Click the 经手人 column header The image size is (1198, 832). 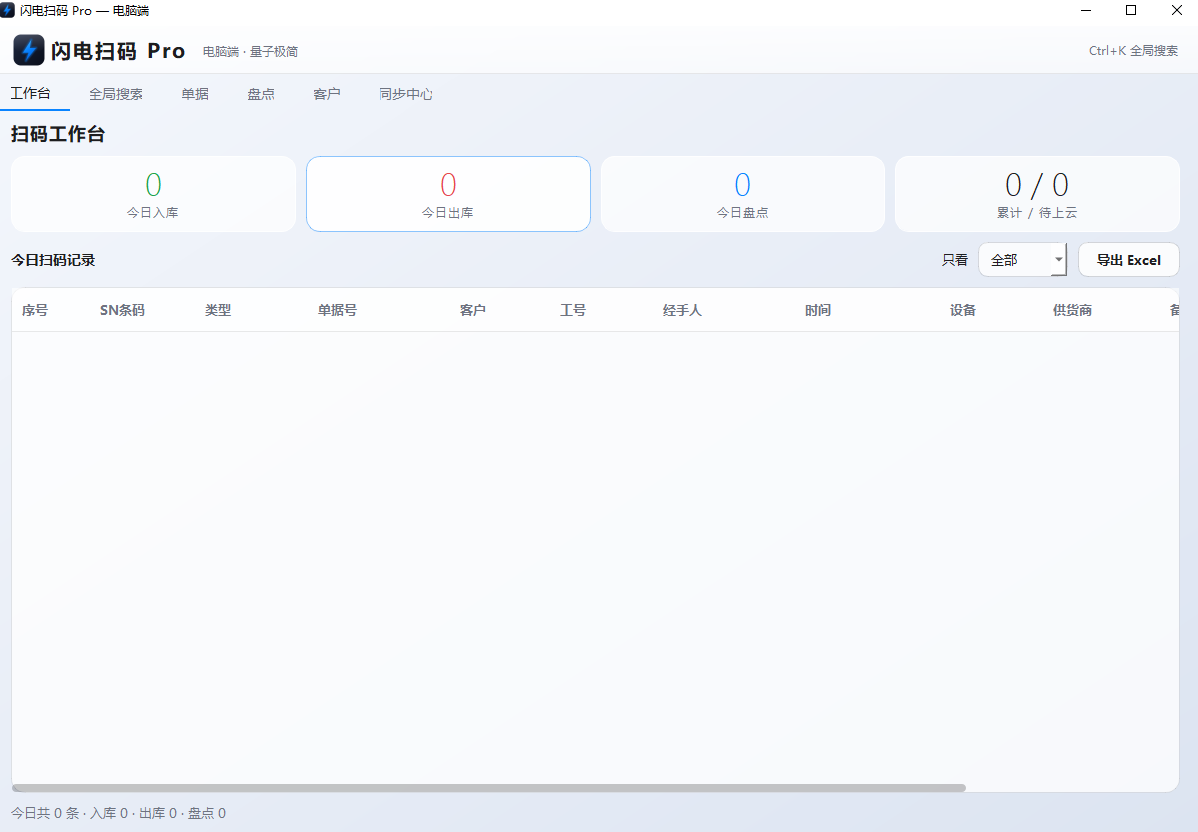click(682, 310)
